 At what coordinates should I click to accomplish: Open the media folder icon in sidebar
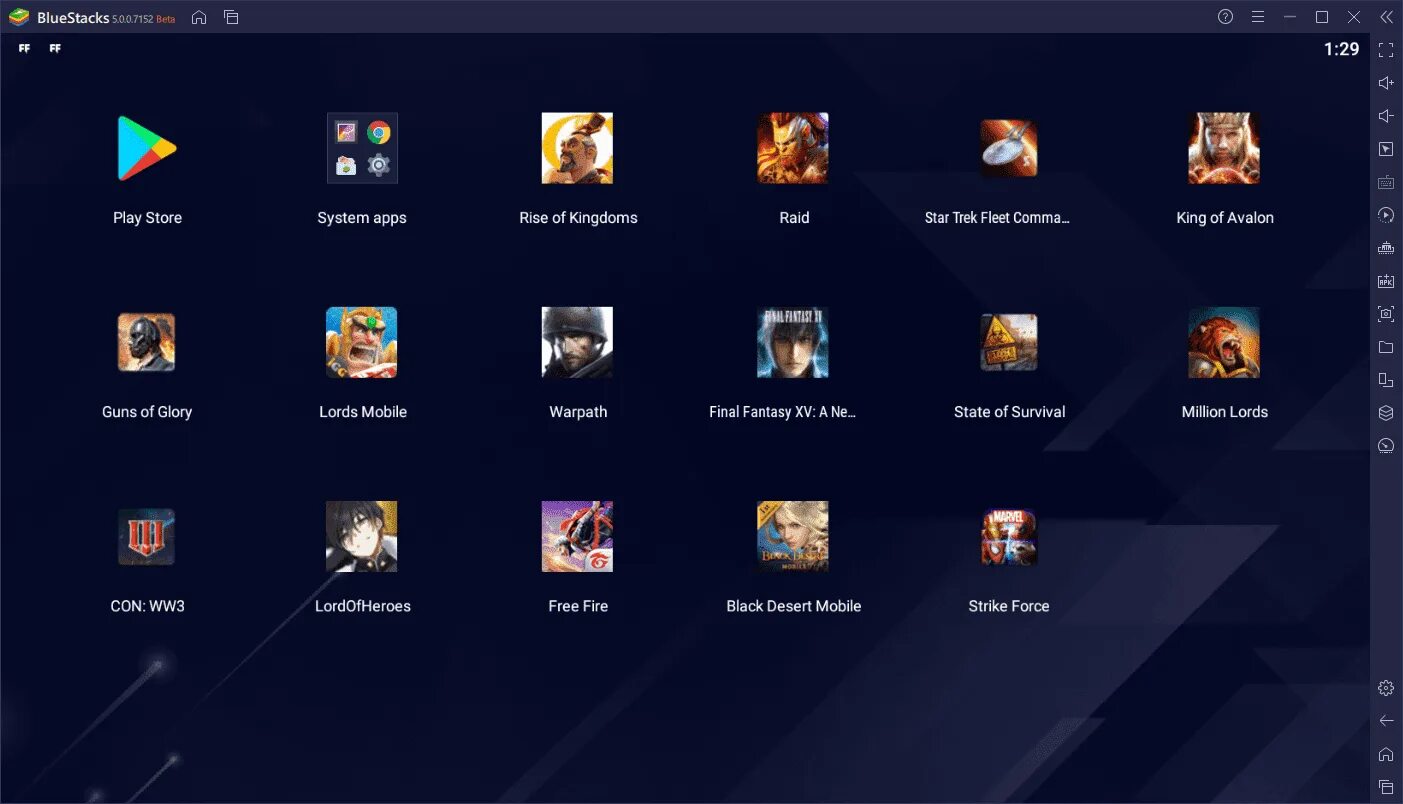(1386, 347)
